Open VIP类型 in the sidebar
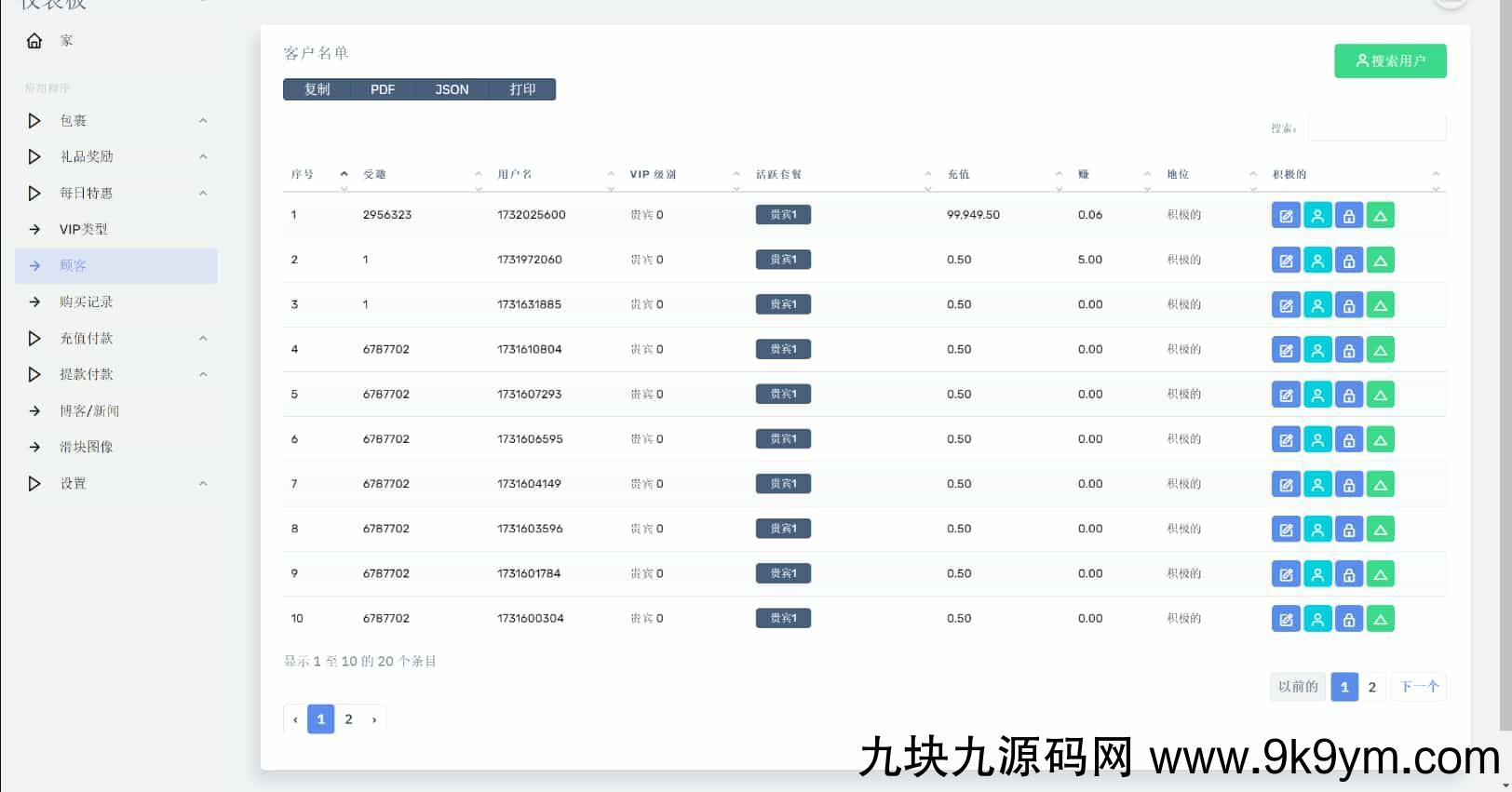The height and width of the screenshot is (792, 1512). coord(83,230)
